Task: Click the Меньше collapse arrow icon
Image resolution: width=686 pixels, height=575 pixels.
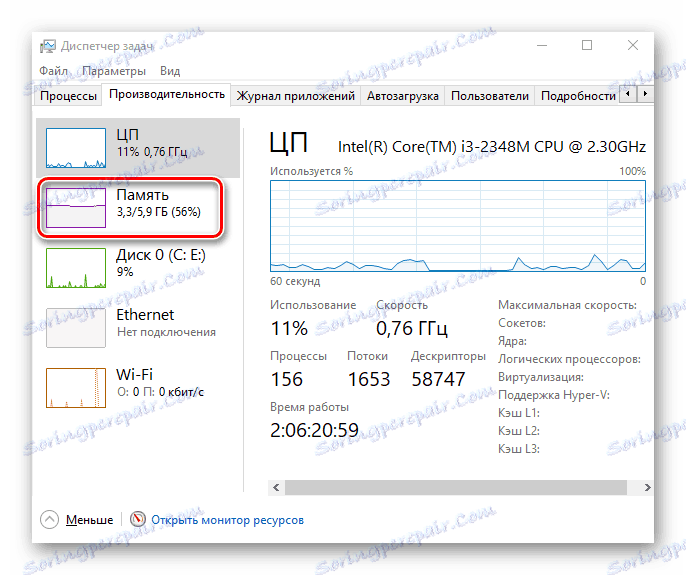Action: coord(49,519)
